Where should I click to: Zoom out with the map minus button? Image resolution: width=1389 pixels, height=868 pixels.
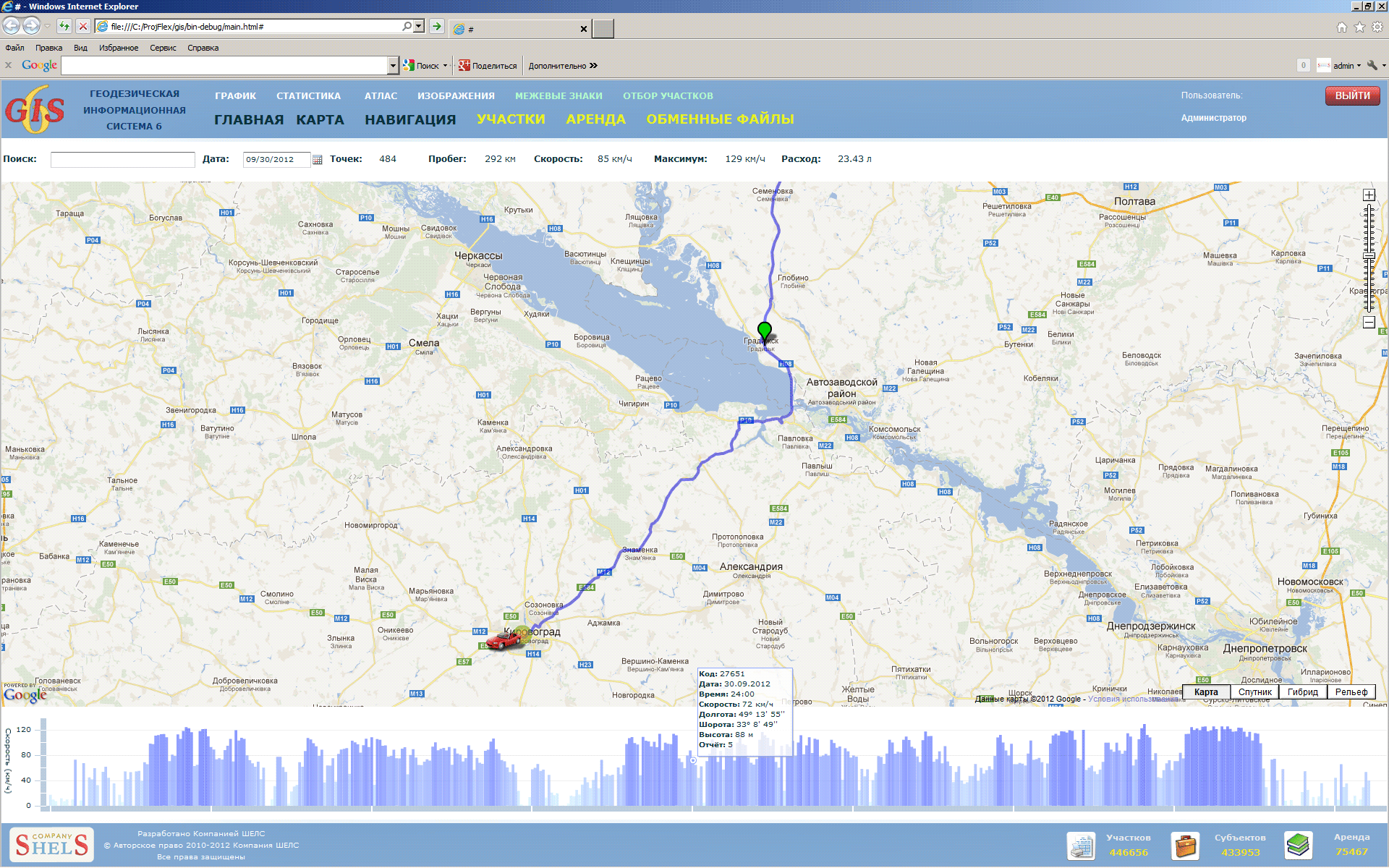point(1369,323)
